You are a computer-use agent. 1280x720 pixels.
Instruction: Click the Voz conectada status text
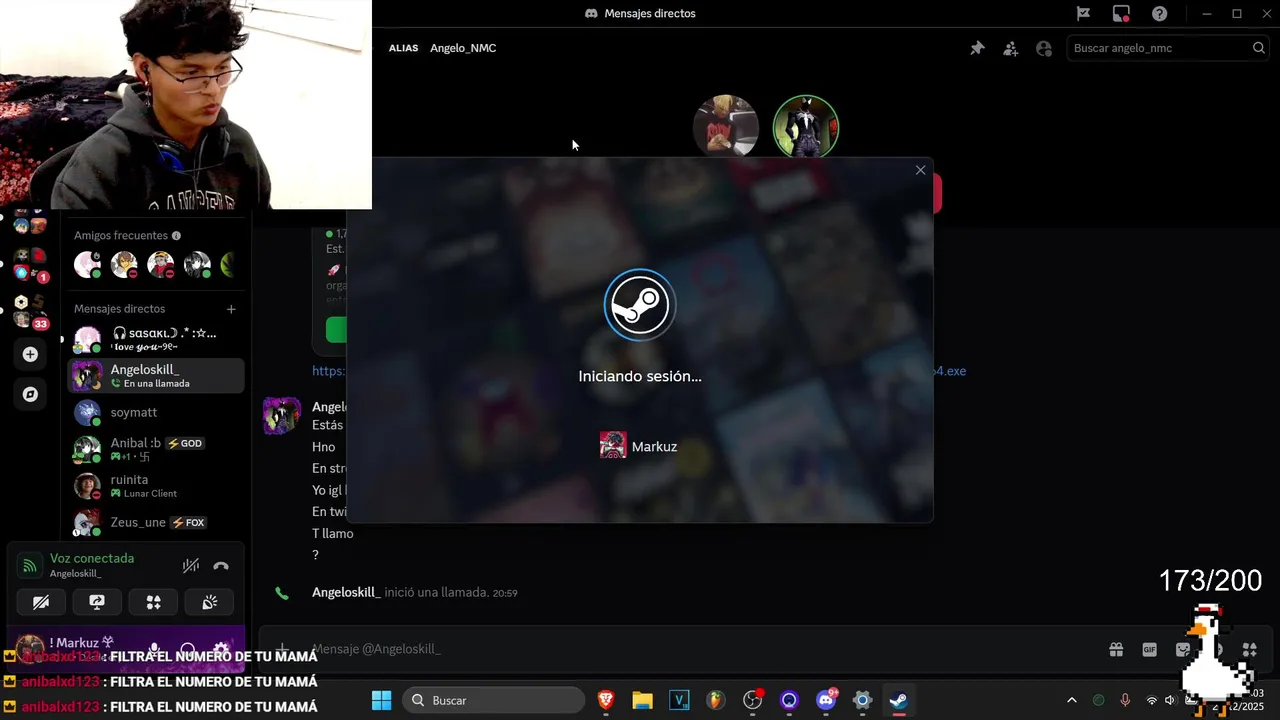[x=92, y=558]
